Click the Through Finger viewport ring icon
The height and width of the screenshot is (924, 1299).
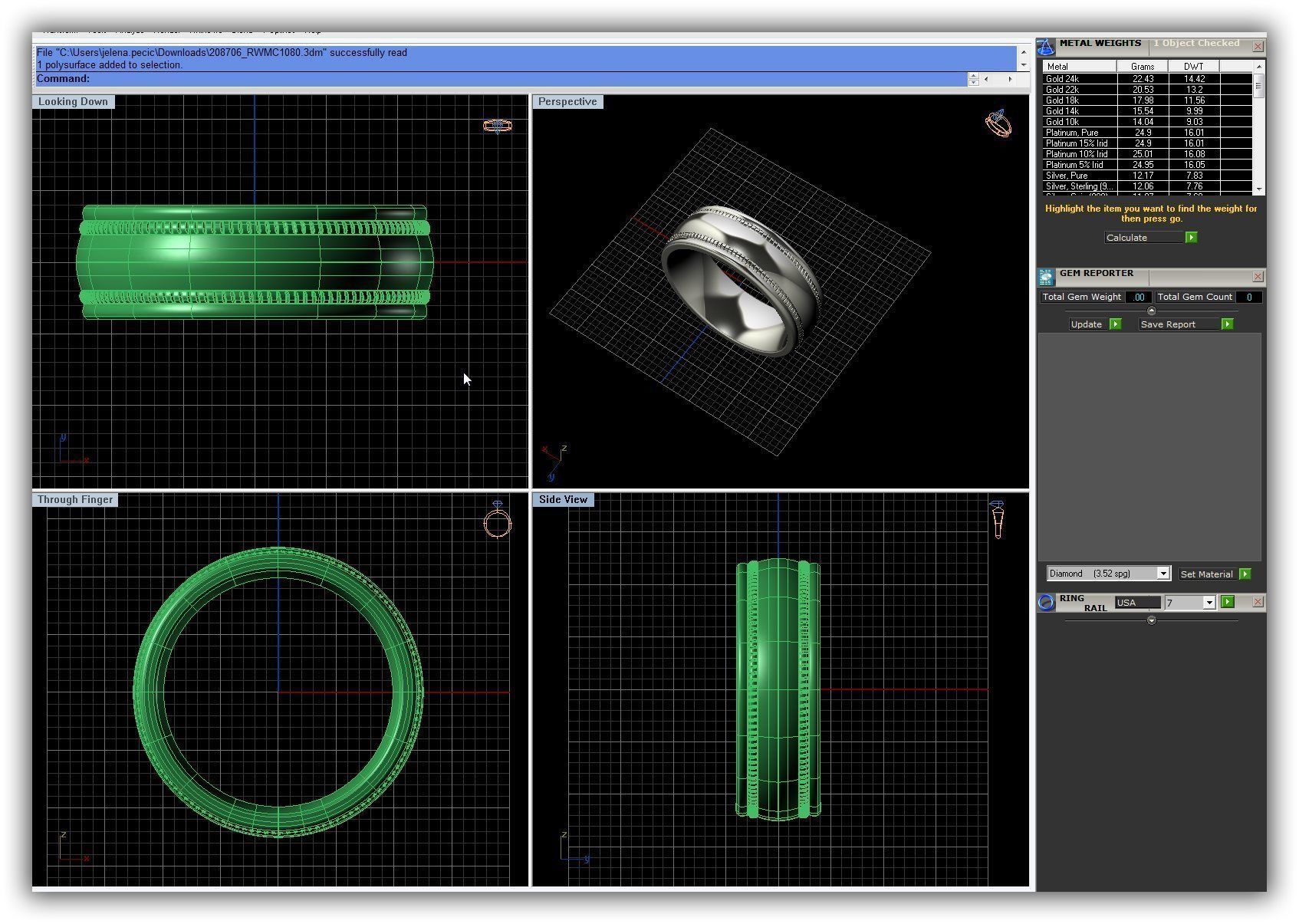coord(497,520)
